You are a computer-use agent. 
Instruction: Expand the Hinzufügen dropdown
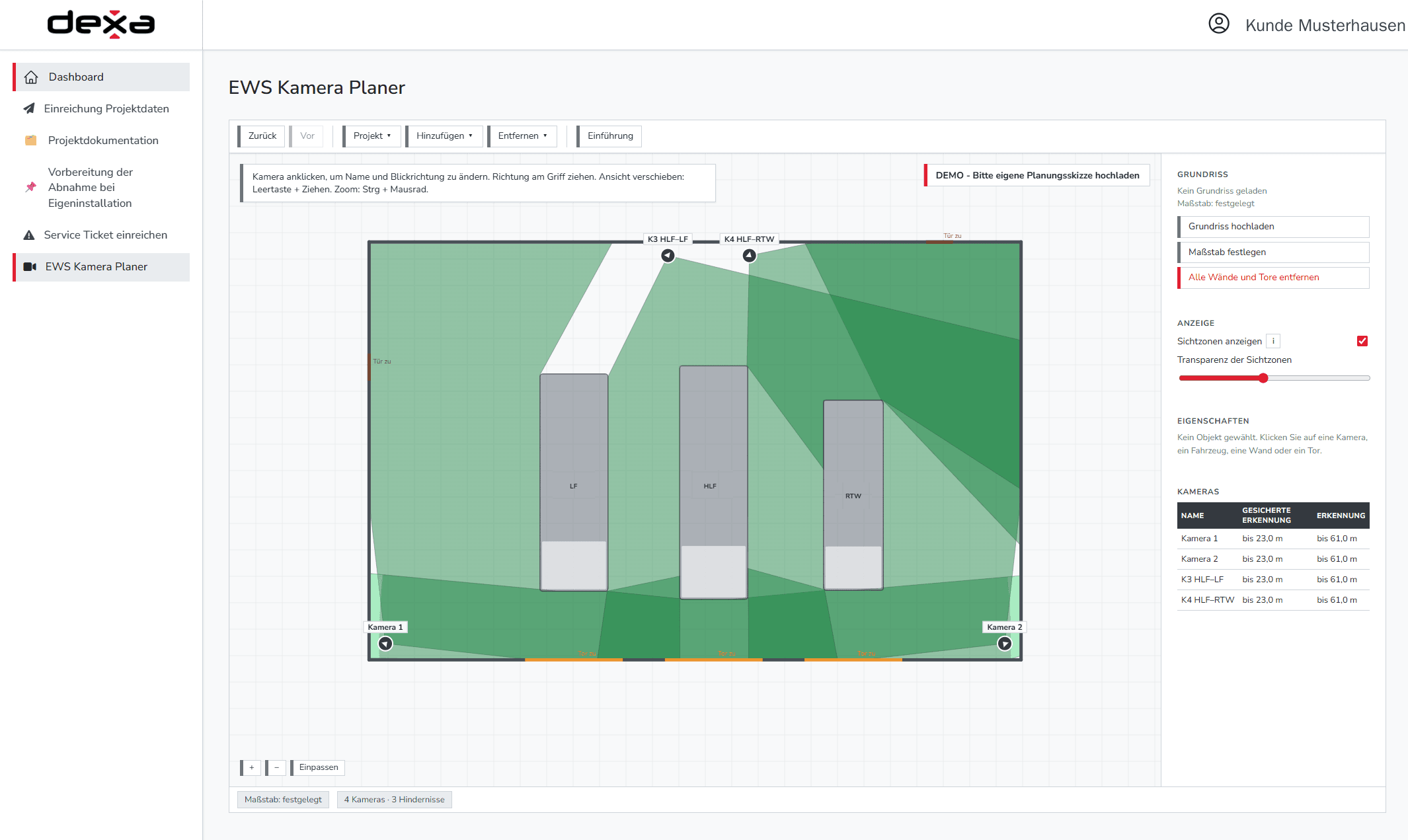pos(444,135)
